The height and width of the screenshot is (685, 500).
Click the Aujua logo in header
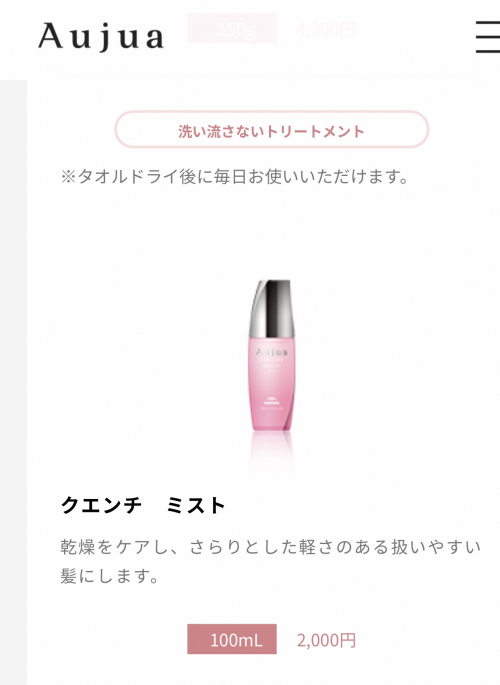coord(101,37)
